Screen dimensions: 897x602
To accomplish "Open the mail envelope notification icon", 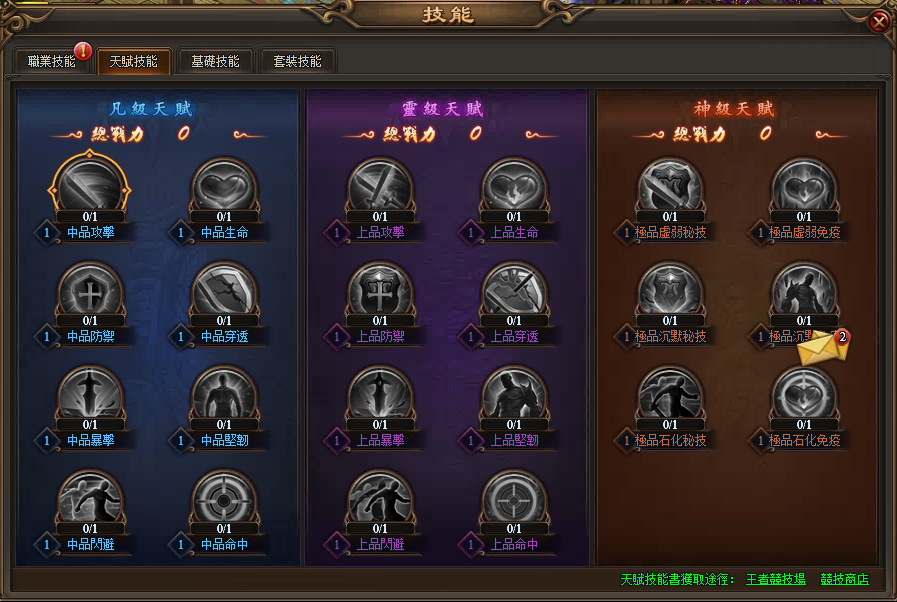I will 823,347.
